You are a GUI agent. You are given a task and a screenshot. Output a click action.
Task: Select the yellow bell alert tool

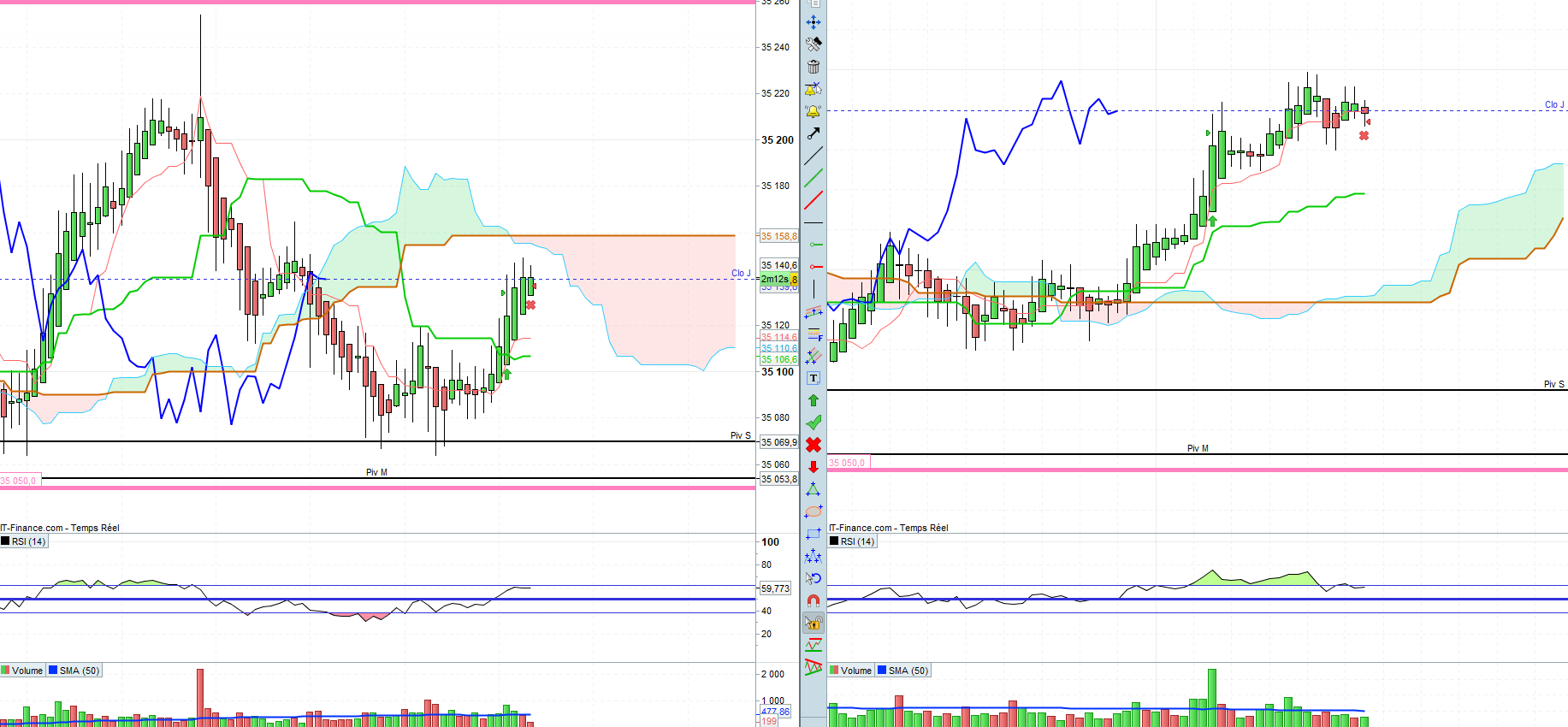(x=813, y=111)
